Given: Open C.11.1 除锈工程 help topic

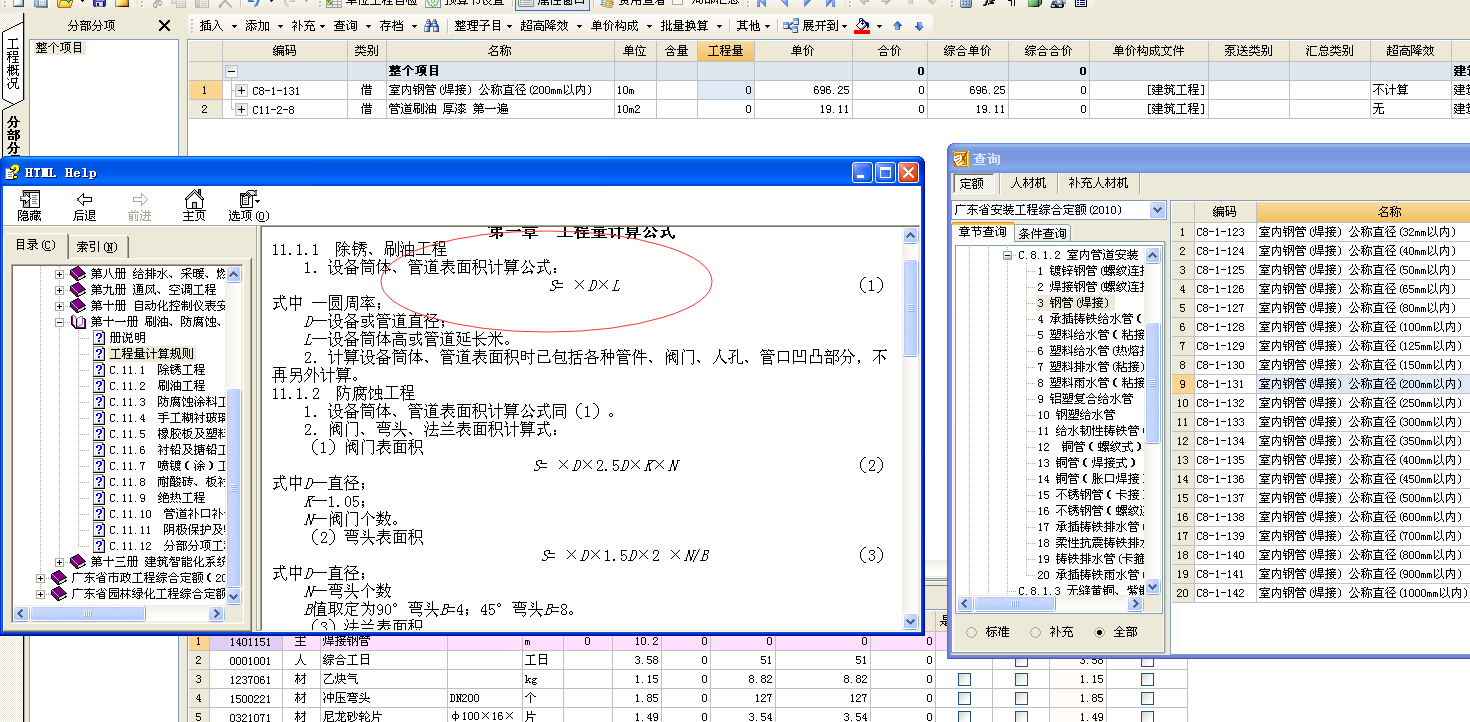Looking at the screenshot, I should click(157, 370).
